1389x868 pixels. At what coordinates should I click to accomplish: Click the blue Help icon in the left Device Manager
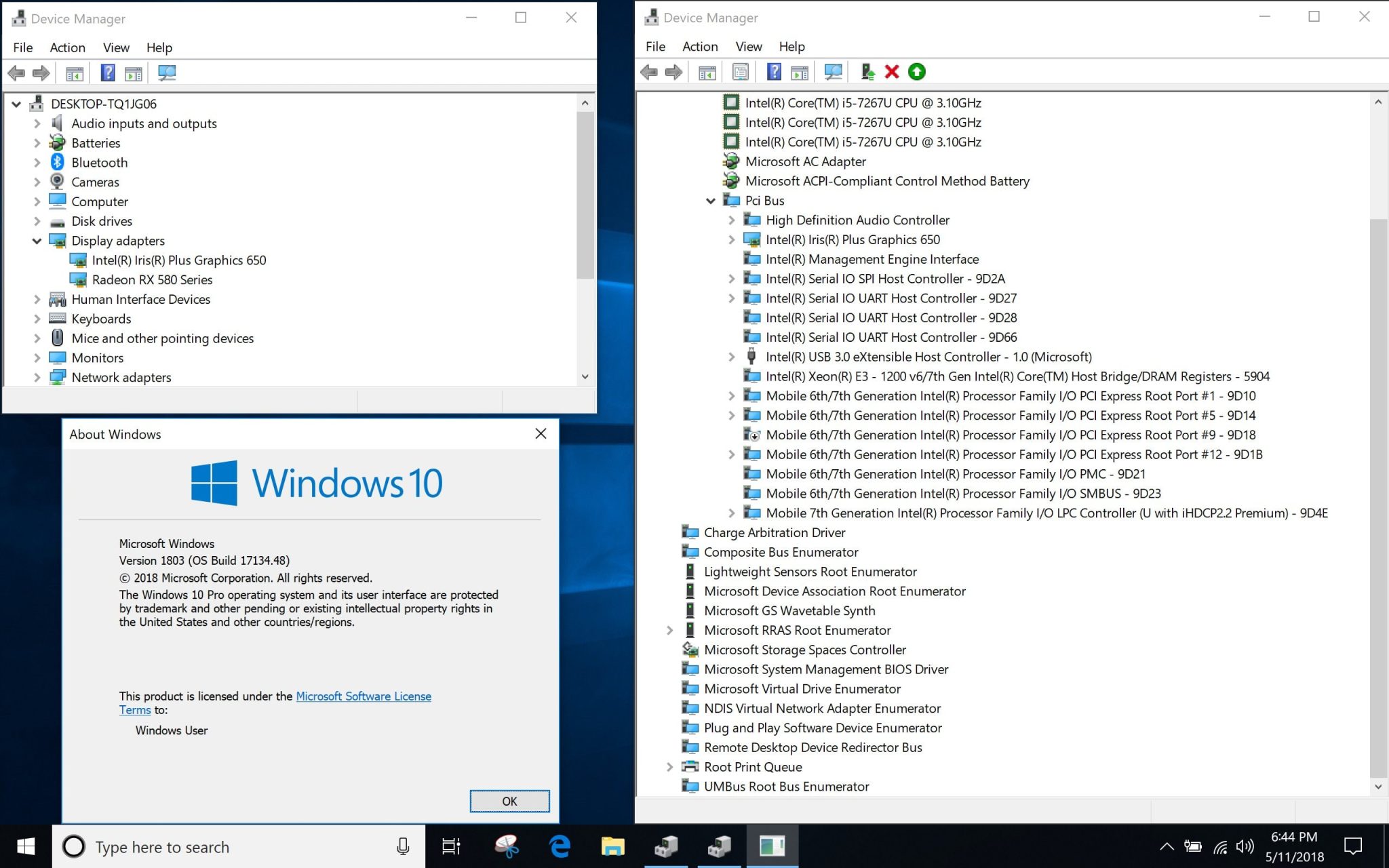click(107, 73)
